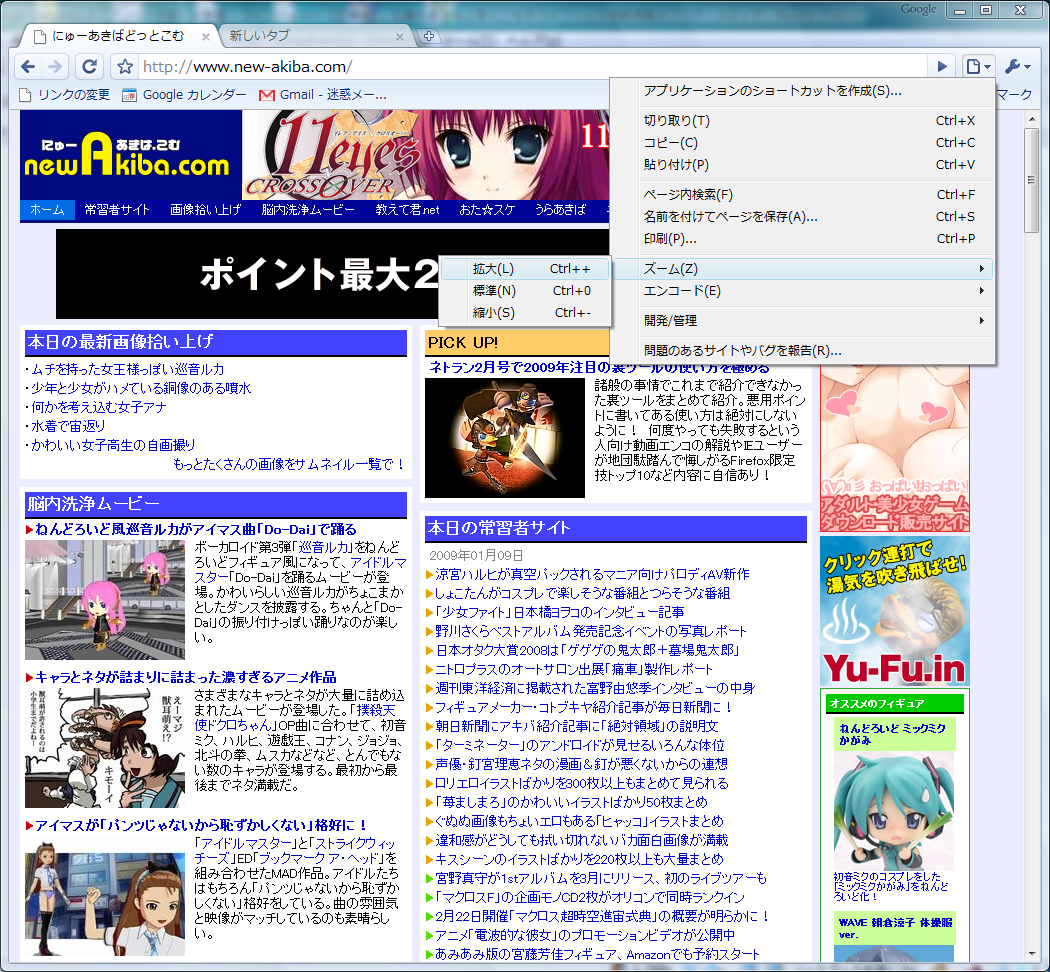Click the manga-style anime mashup thumbnail
This screenshot has height=972, width=1050.
tap(105, 748)
